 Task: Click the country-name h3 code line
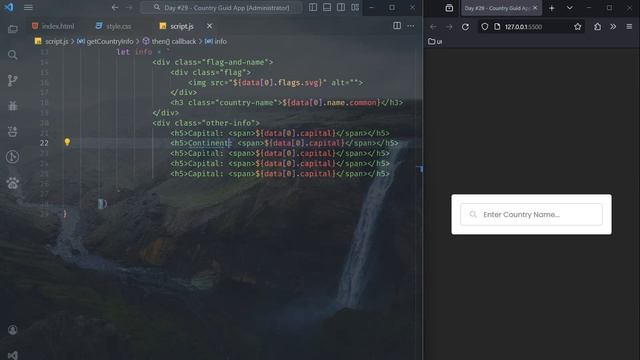(287, 102)
